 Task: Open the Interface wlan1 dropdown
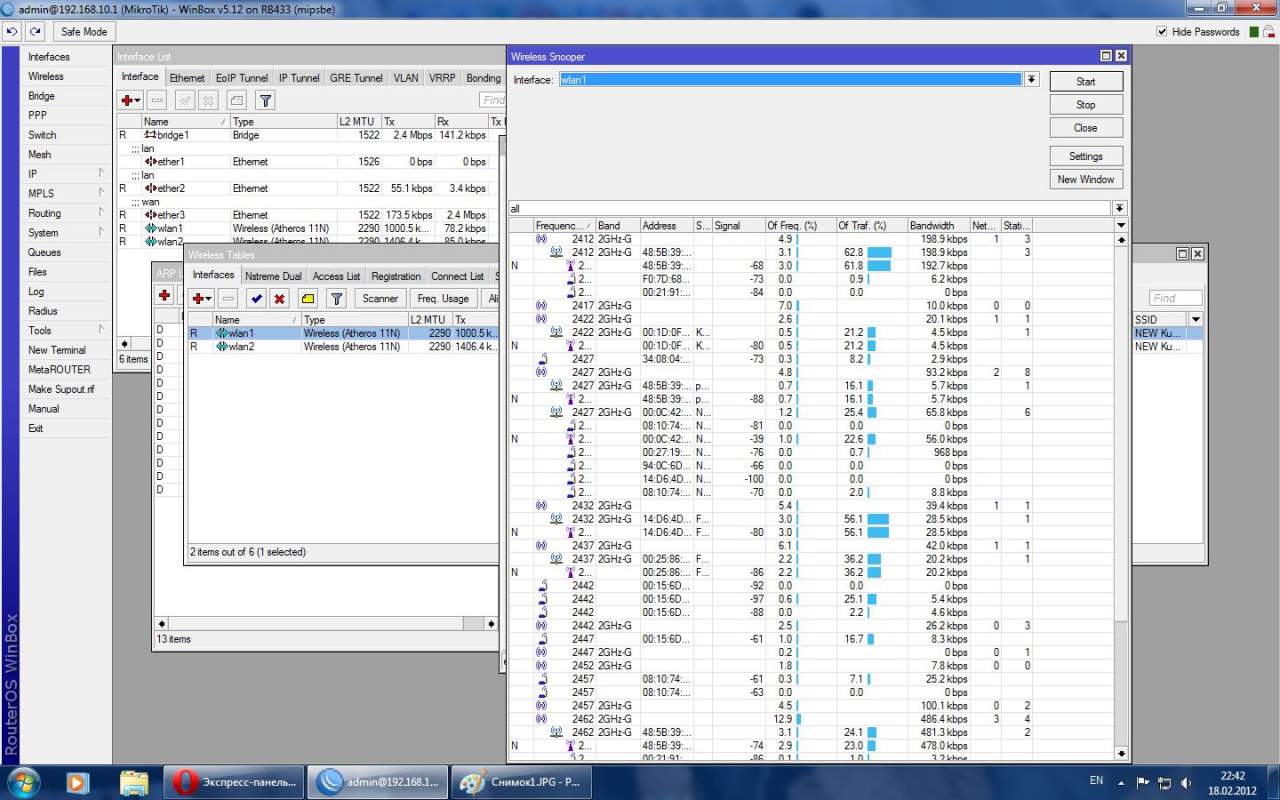tap(1031, 79)
